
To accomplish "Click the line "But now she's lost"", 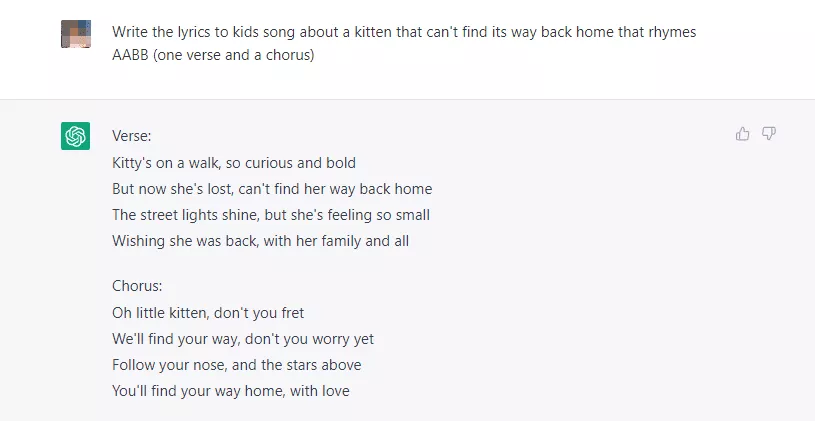I will (272, 188).
